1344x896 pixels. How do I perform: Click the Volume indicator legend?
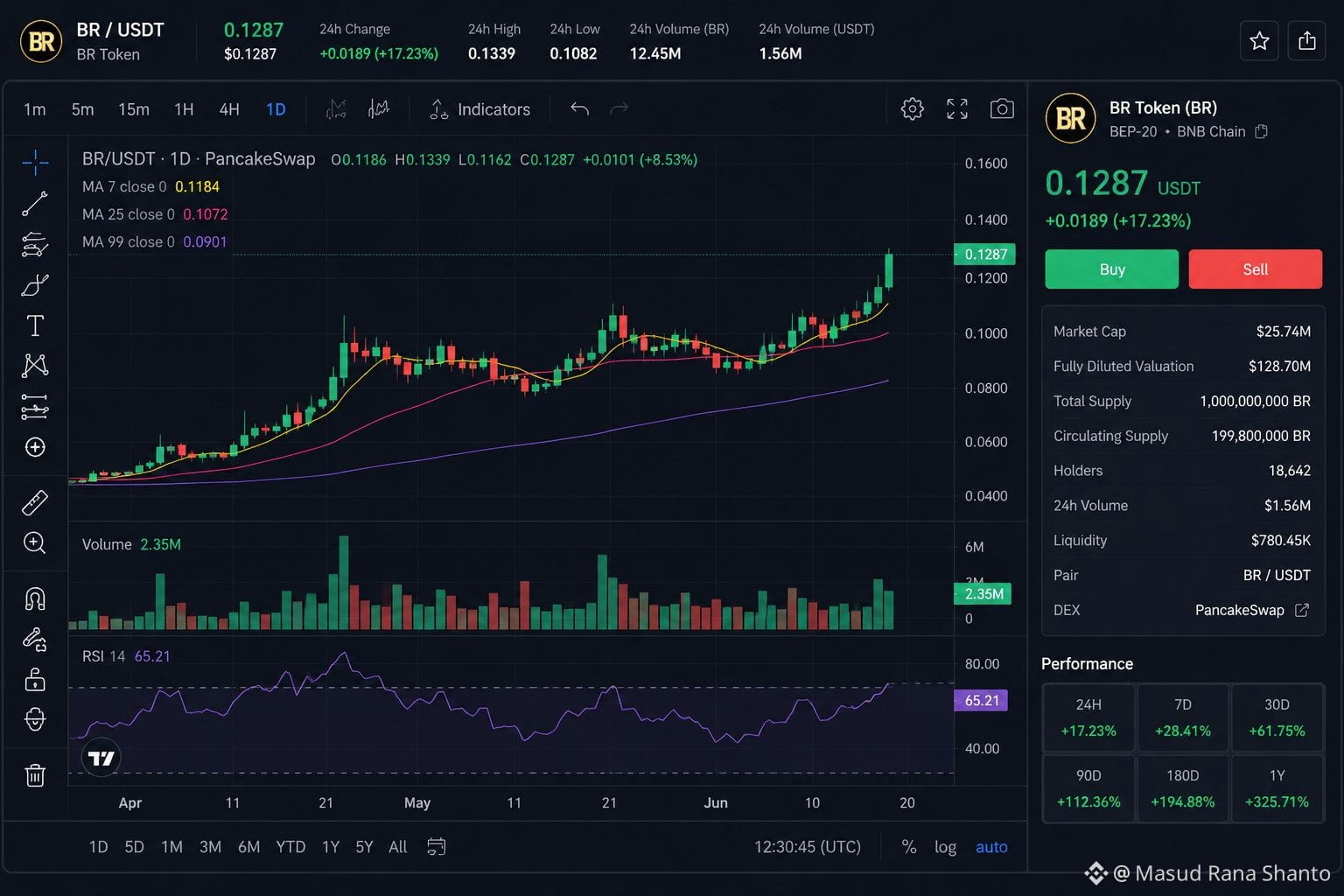(x=131, y=544)
